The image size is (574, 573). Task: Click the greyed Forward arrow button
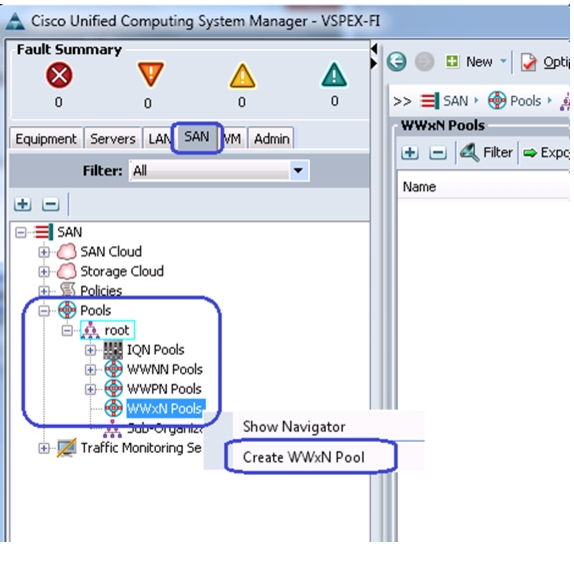424,62
